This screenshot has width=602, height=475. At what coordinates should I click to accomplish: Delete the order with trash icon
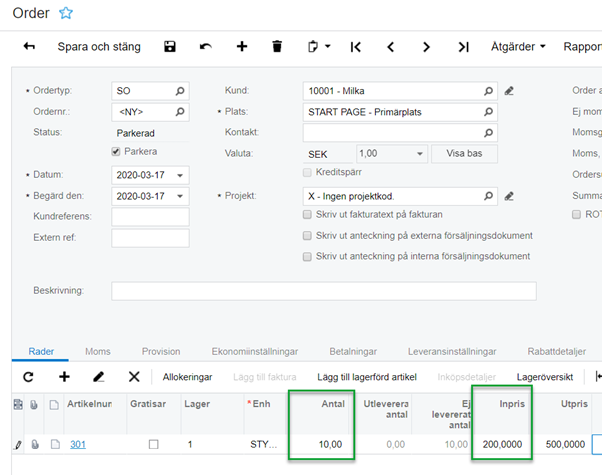pyautogui.click(x=277, y=47)
